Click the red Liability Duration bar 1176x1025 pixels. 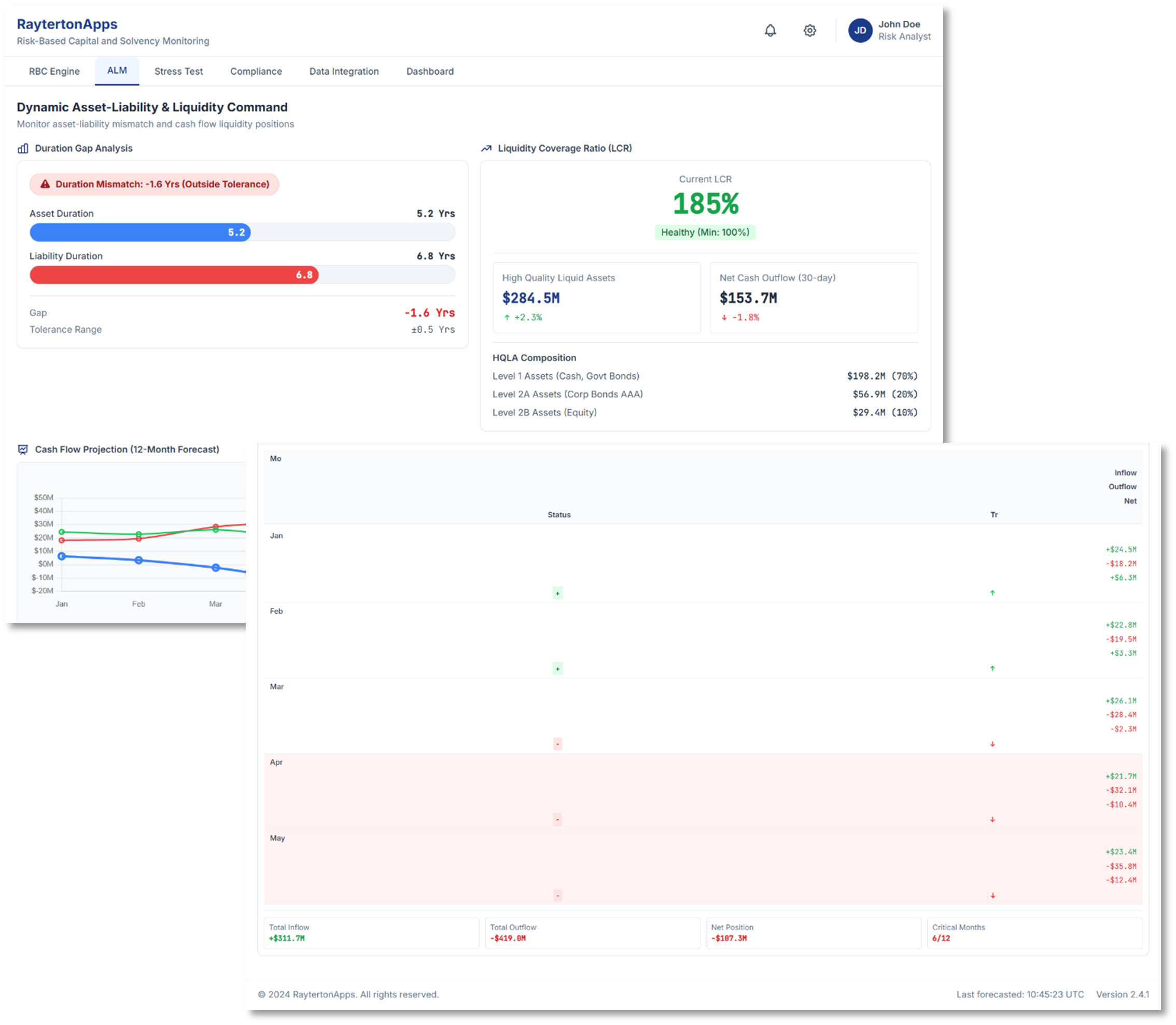pyautogui.click(x=173, y=275)
